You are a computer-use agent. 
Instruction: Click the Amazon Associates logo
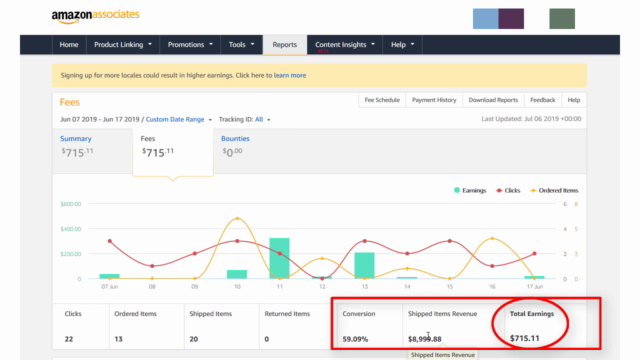[96, 16]
